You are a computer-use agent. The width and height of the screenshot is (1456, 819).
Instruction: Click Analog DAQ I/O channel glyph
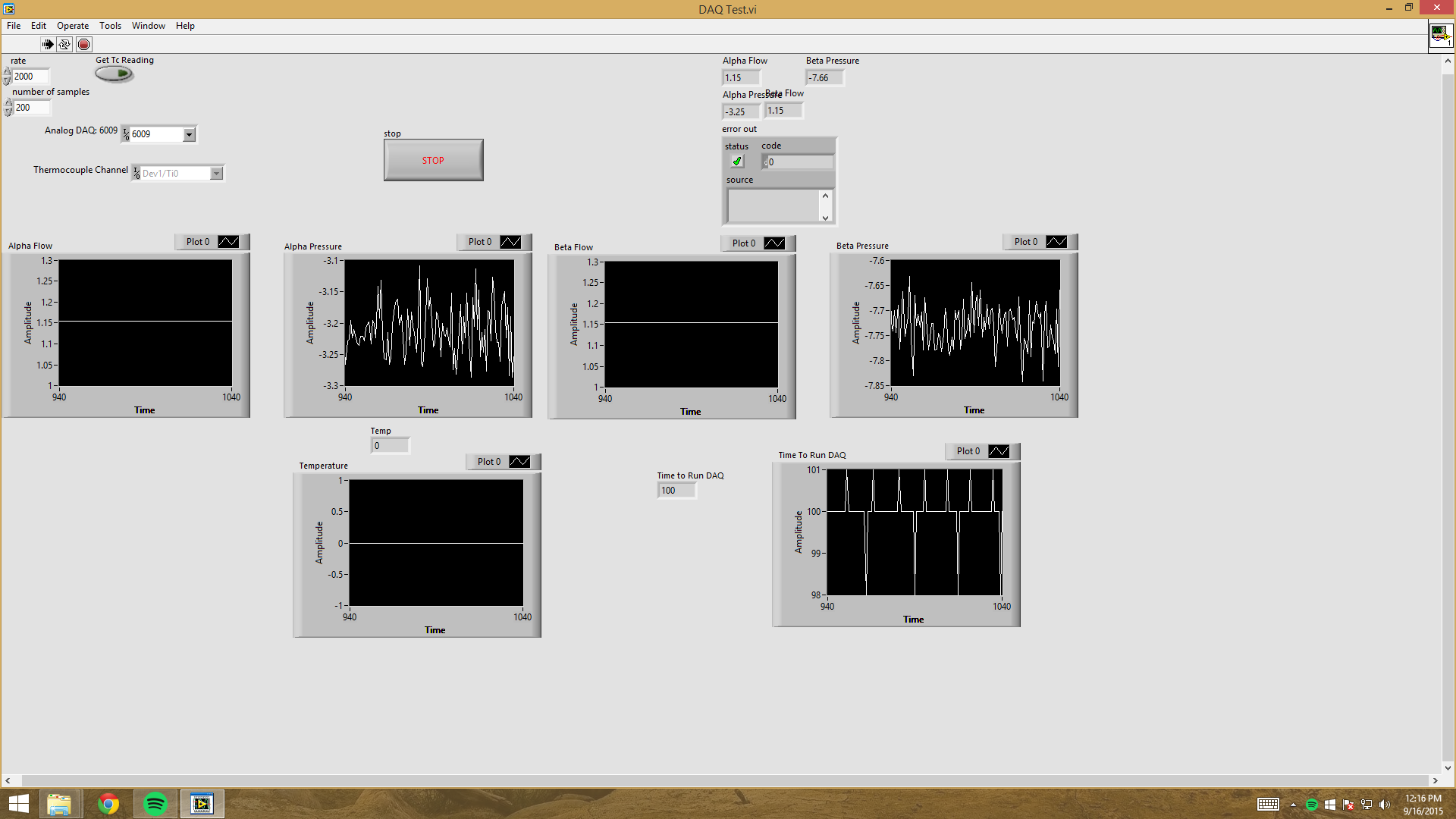click(x=126, y=134)
